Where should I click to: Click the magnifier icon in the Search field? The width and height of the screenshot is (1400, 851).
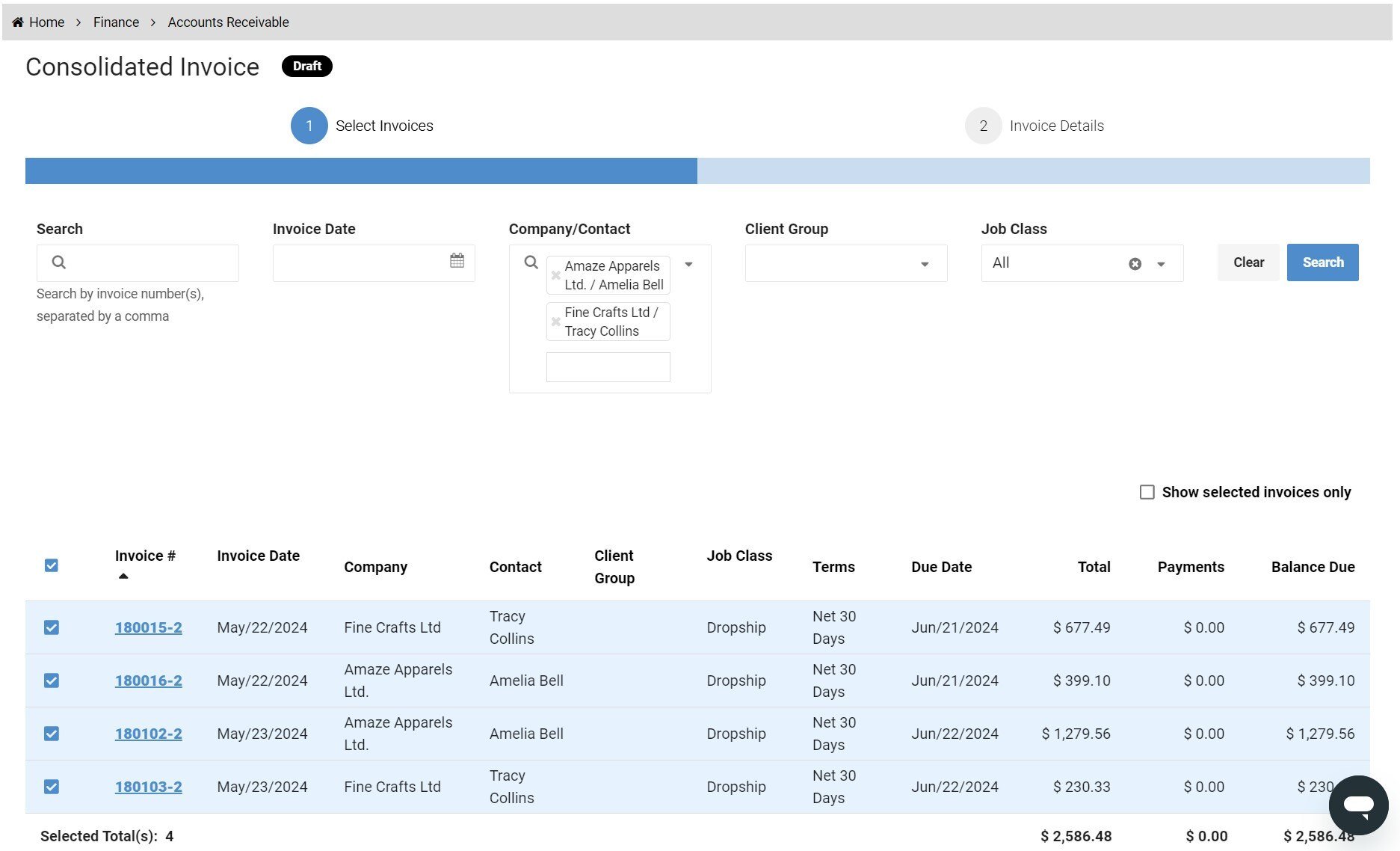(58, 262)
